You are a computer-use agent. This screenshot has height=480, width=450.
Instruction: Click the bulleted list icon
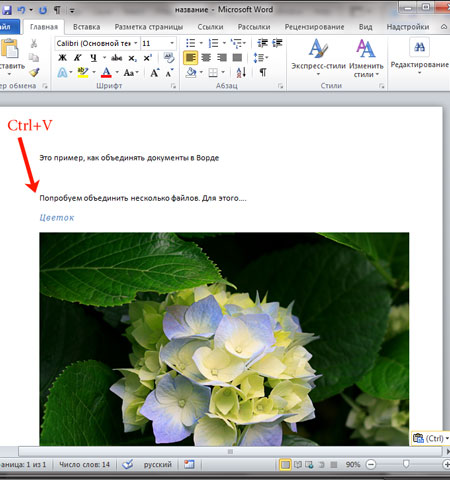click(x=190, y=43)
